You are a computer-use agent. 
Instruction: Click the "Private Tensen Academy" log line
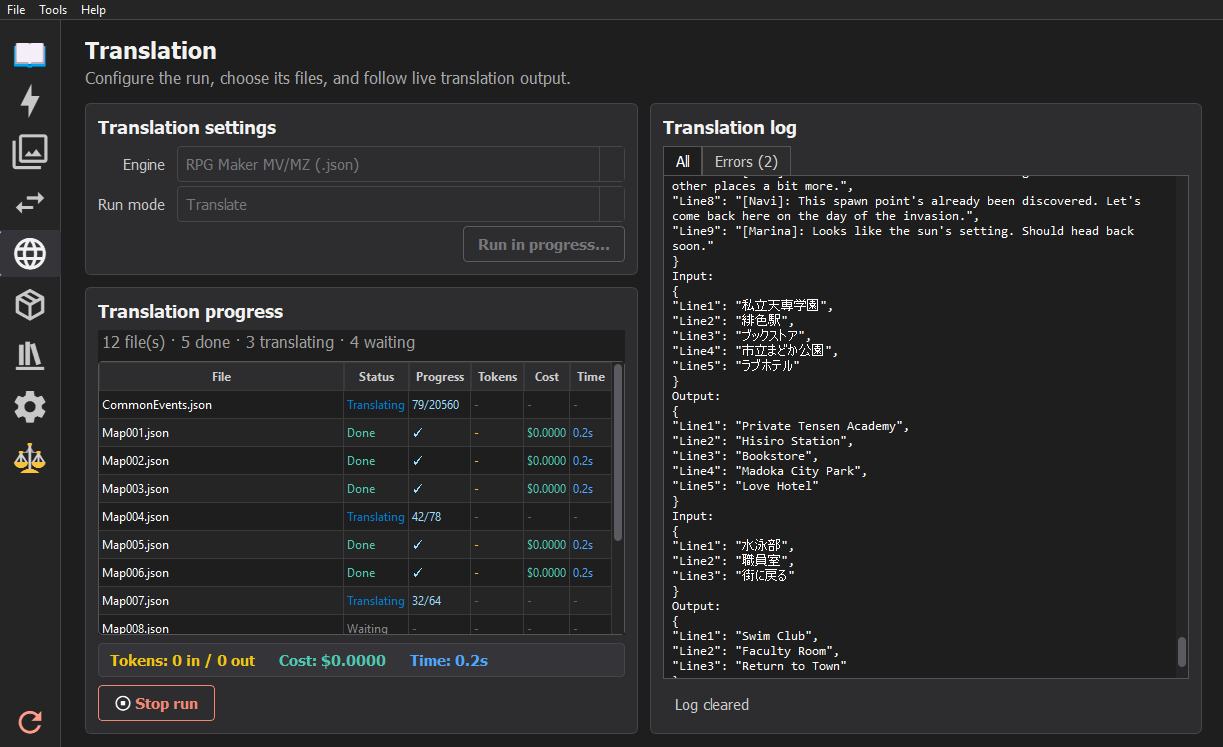(x=790, y=426)
